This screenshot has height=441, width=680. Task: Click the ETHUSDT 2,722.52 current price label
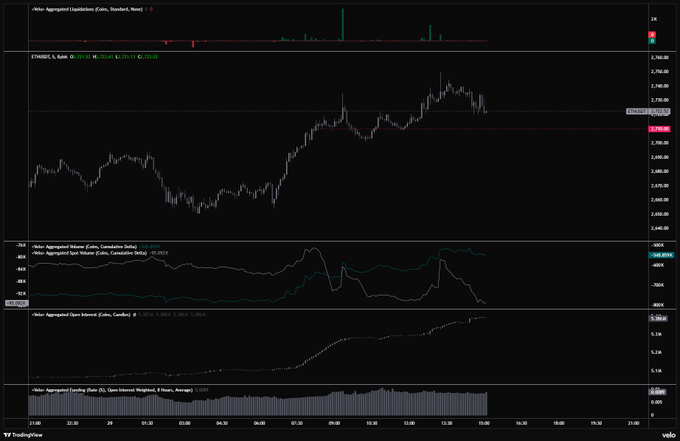tap(648, 111)
